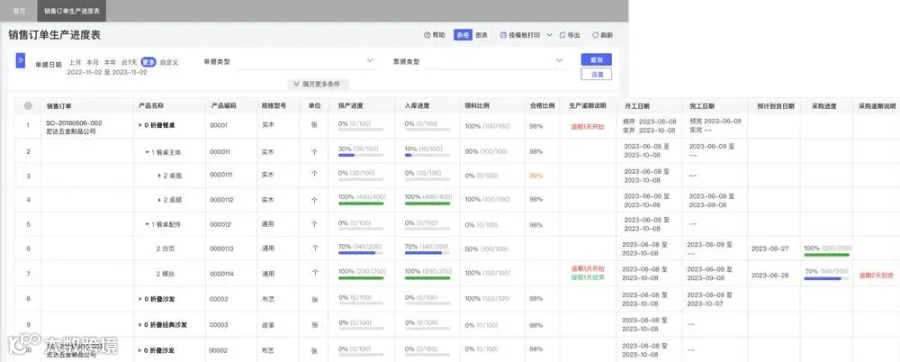Click the blue double-chevron sidebar expand button
Screen dimensions: 900x362
pos(20,60)
